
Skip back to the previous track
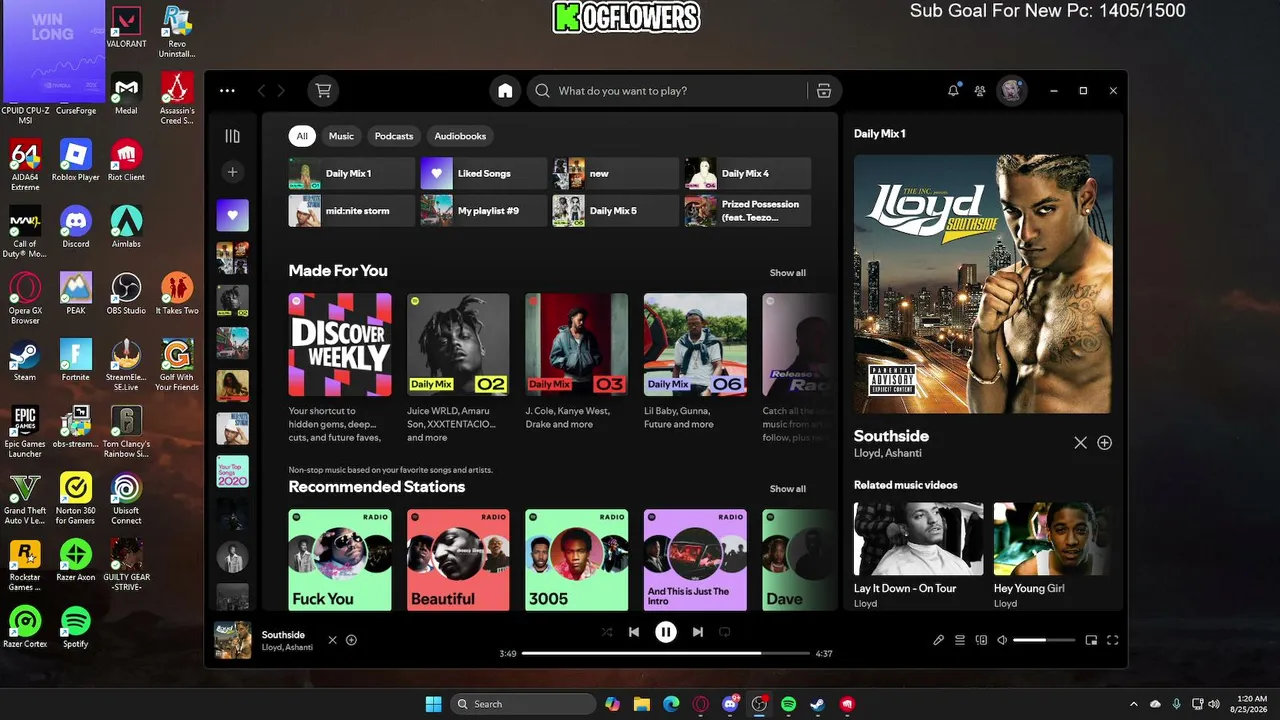[634, 632]
